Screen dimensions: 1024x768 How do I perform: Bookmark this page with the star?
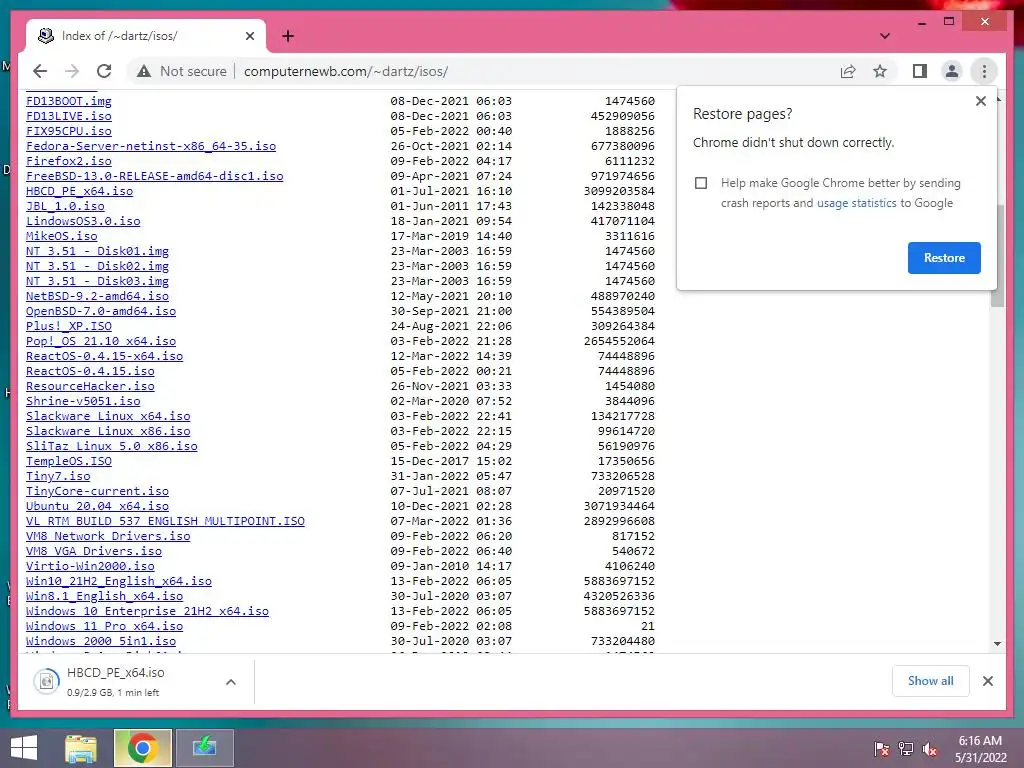[x=880, y=71]
